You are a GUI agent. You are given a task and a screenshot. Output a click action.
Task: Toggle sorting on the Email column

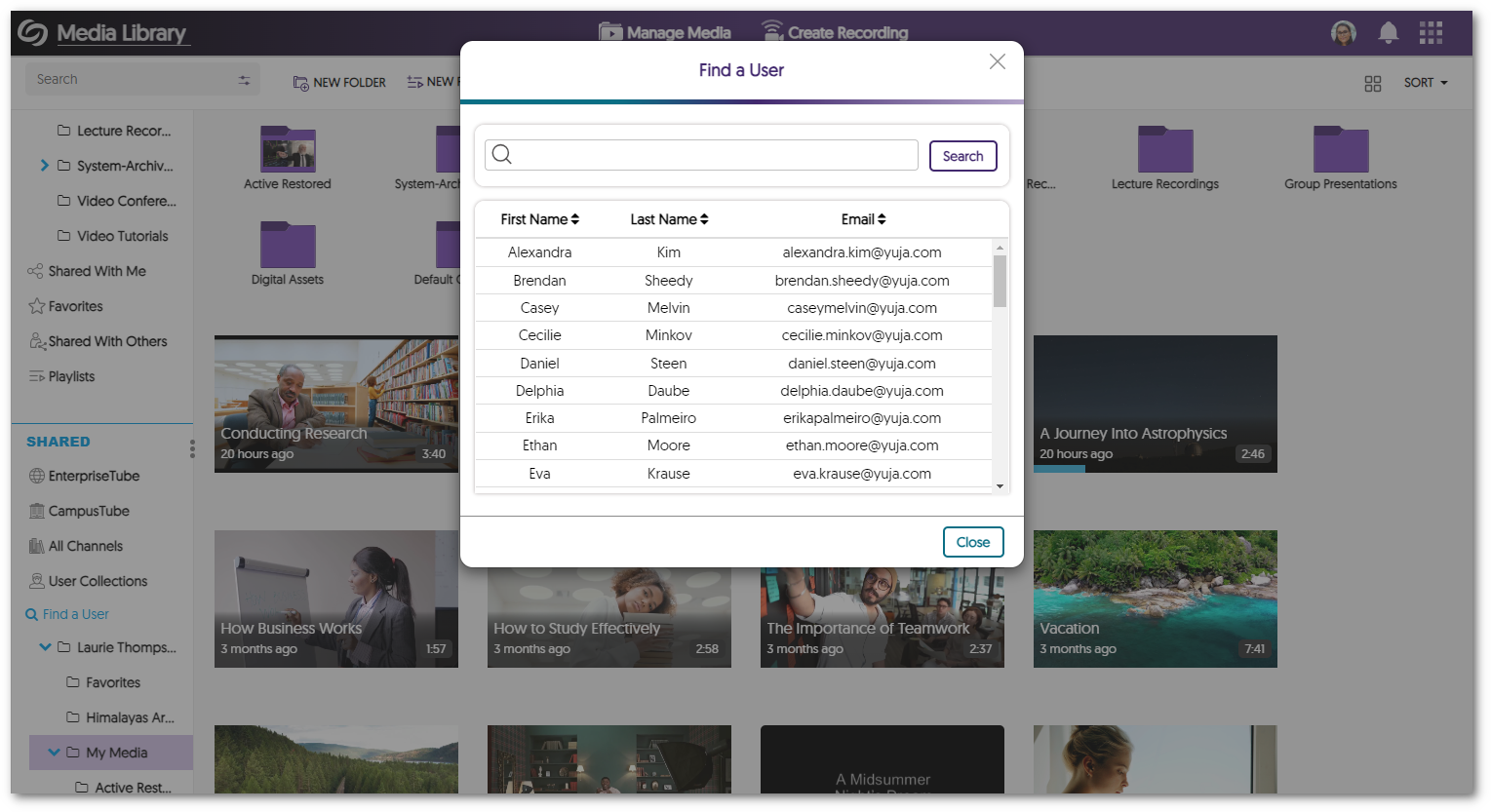coord(882,218)
